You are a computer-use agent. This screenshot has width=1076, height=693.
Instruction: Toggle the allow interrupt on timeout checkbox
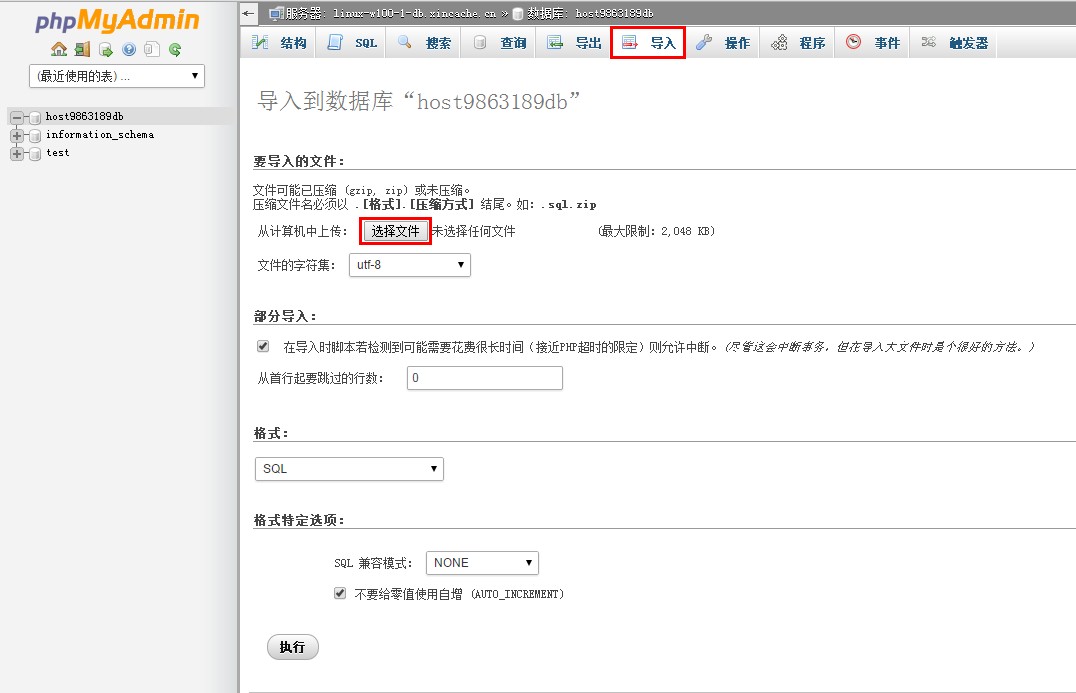263,346
